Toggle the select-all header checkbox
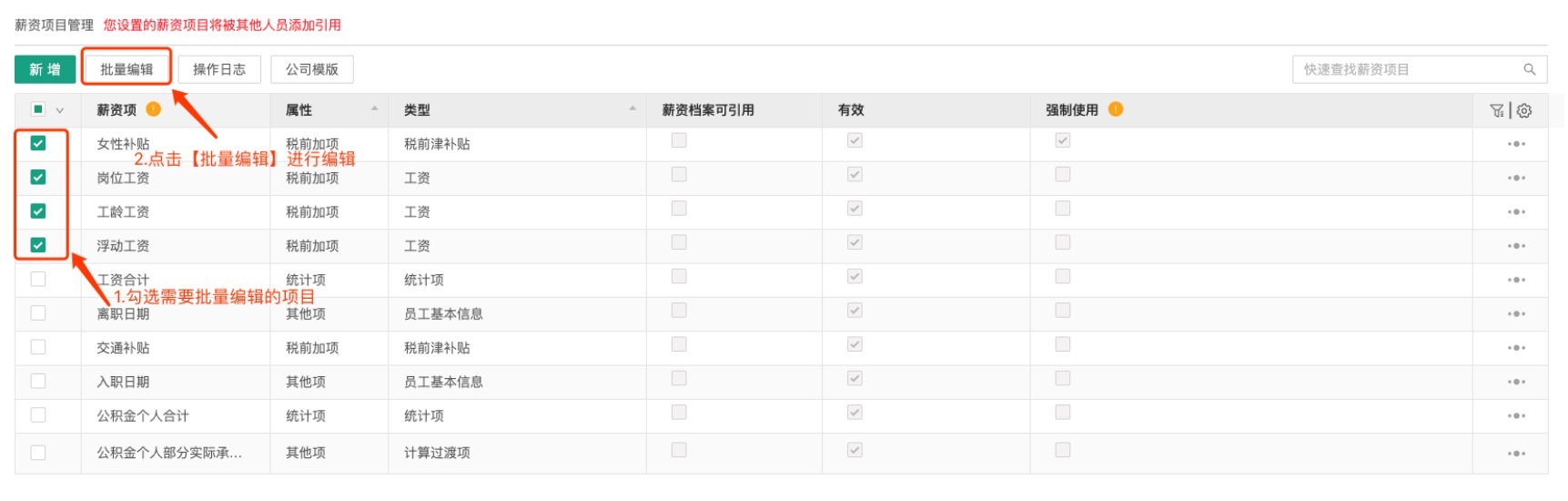1568x501 pixels. tap(38, 109)
